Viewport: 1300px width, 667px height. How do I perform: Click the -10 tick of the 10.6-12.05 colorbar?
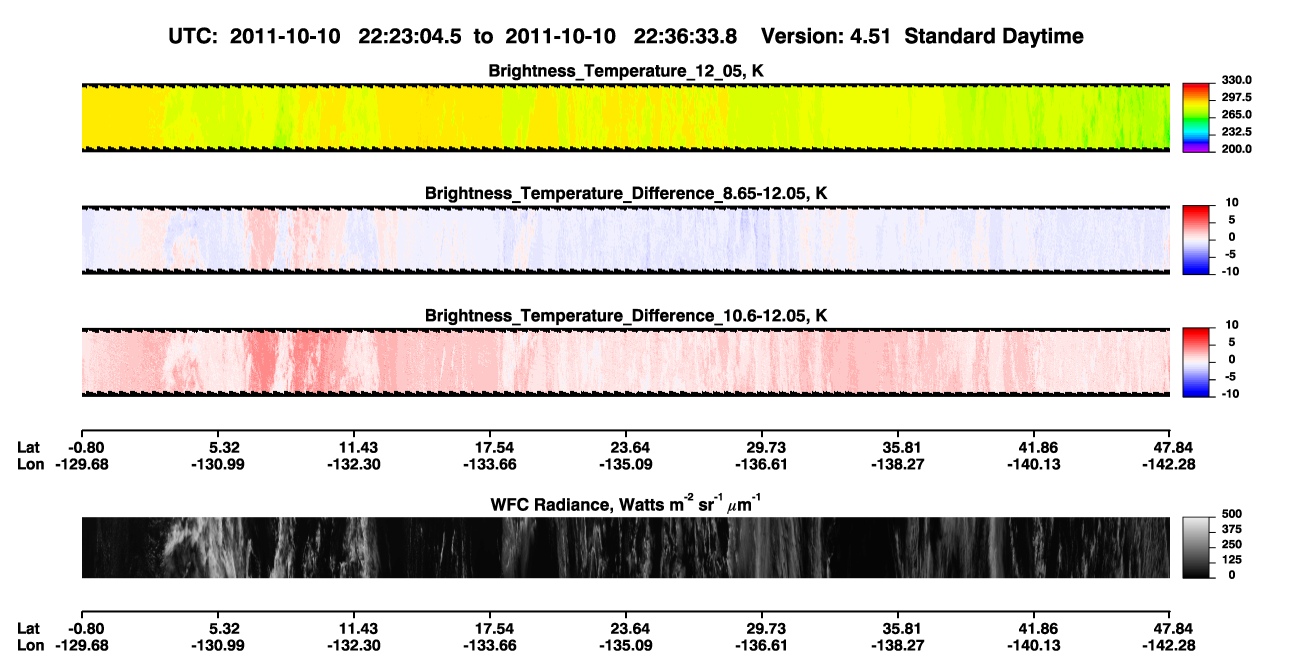[1231, 394]
